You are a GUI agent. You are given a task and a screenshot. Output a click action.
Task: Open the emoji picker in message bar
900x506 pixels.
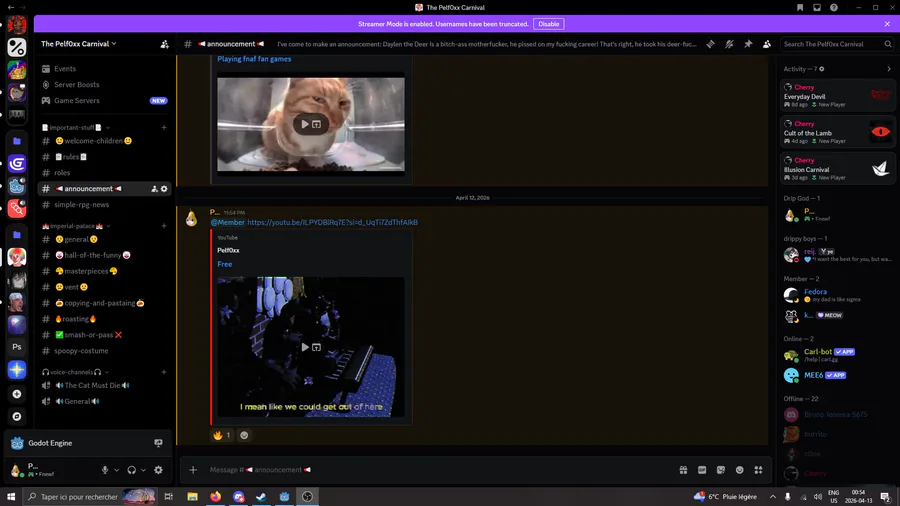[x=739, y=470]
